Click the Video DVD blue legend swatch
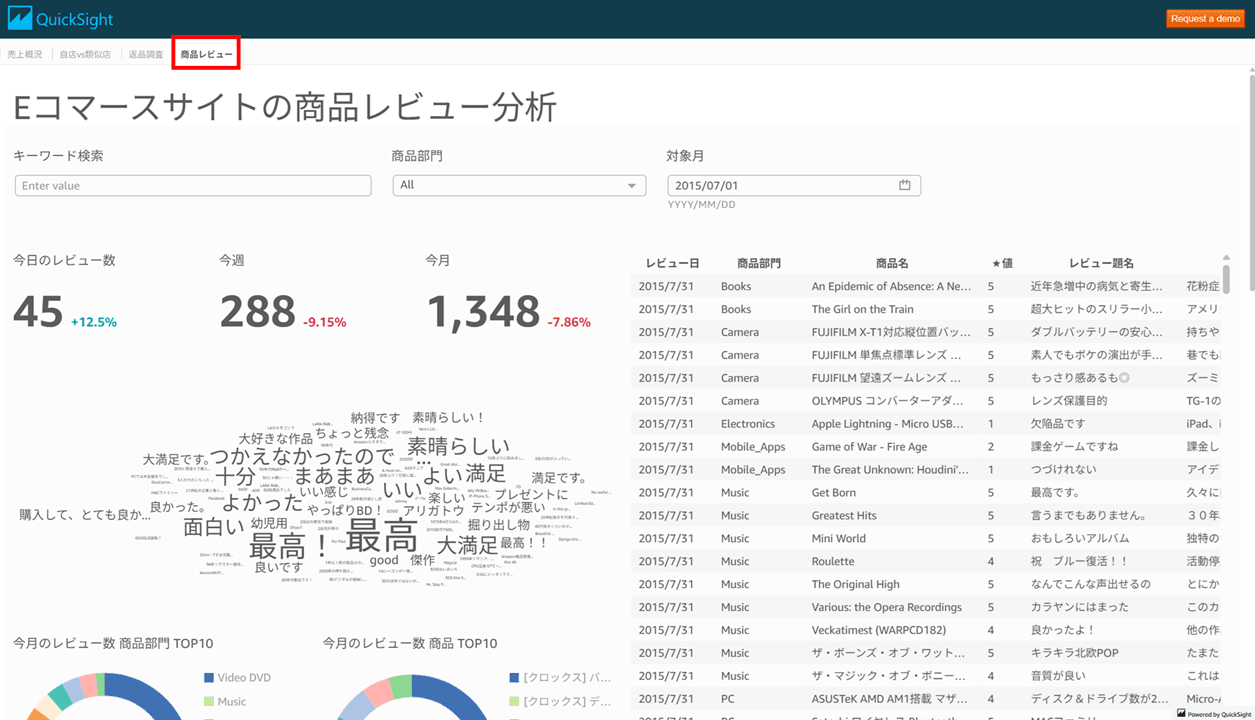The image size is (1255, 720). (x=209, y=677)
